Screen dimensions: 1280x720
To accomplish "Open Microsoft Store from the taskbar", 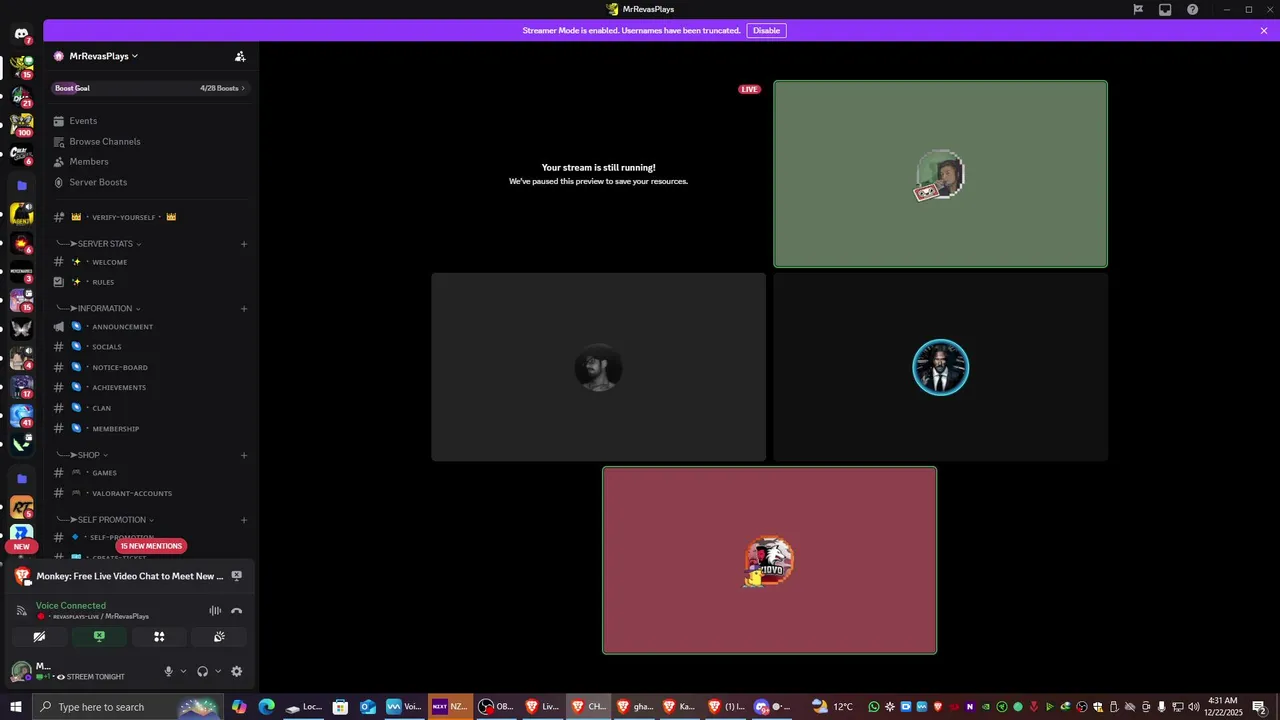I will (x=340, y=707).
